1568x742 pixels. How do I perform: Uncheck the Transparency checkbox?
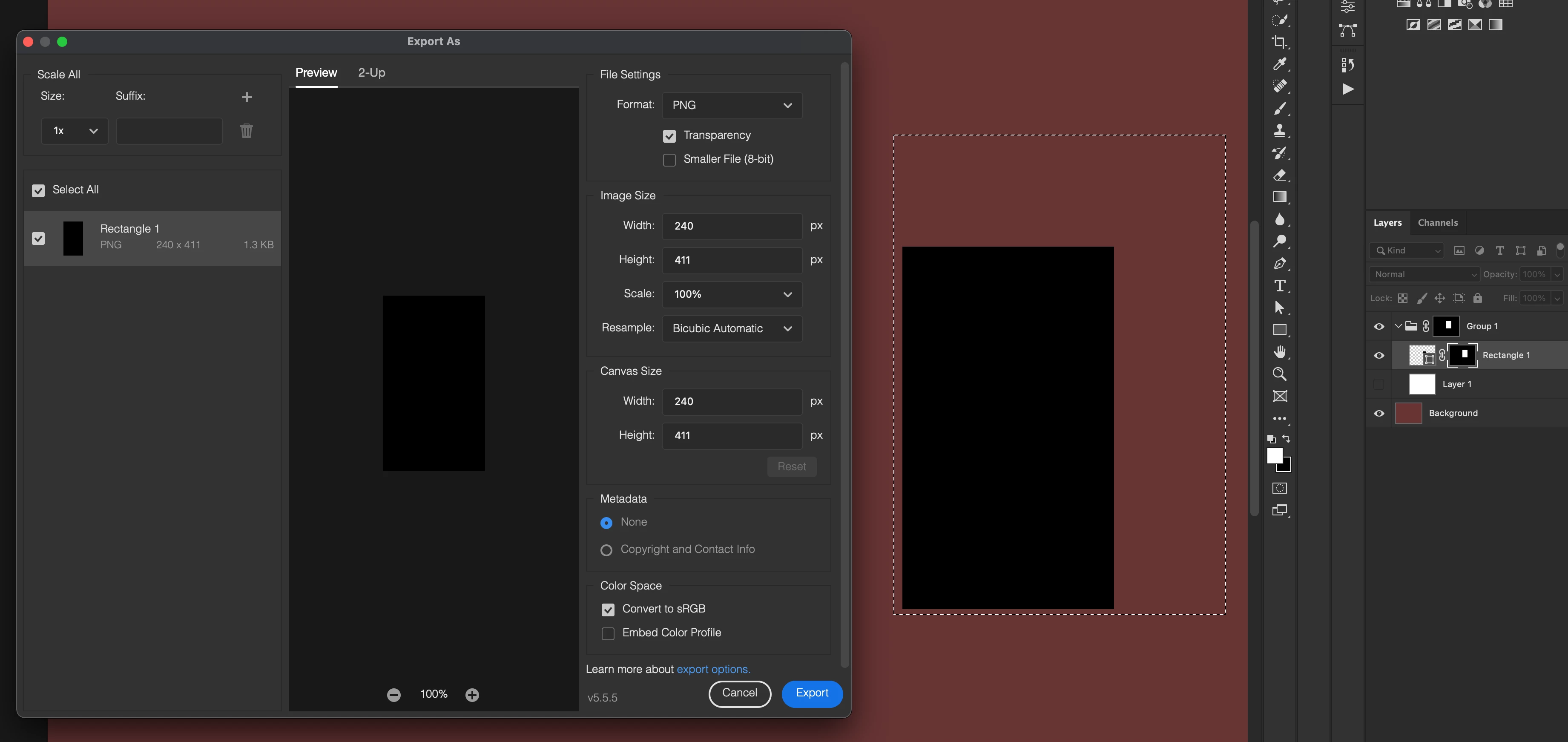669,136
